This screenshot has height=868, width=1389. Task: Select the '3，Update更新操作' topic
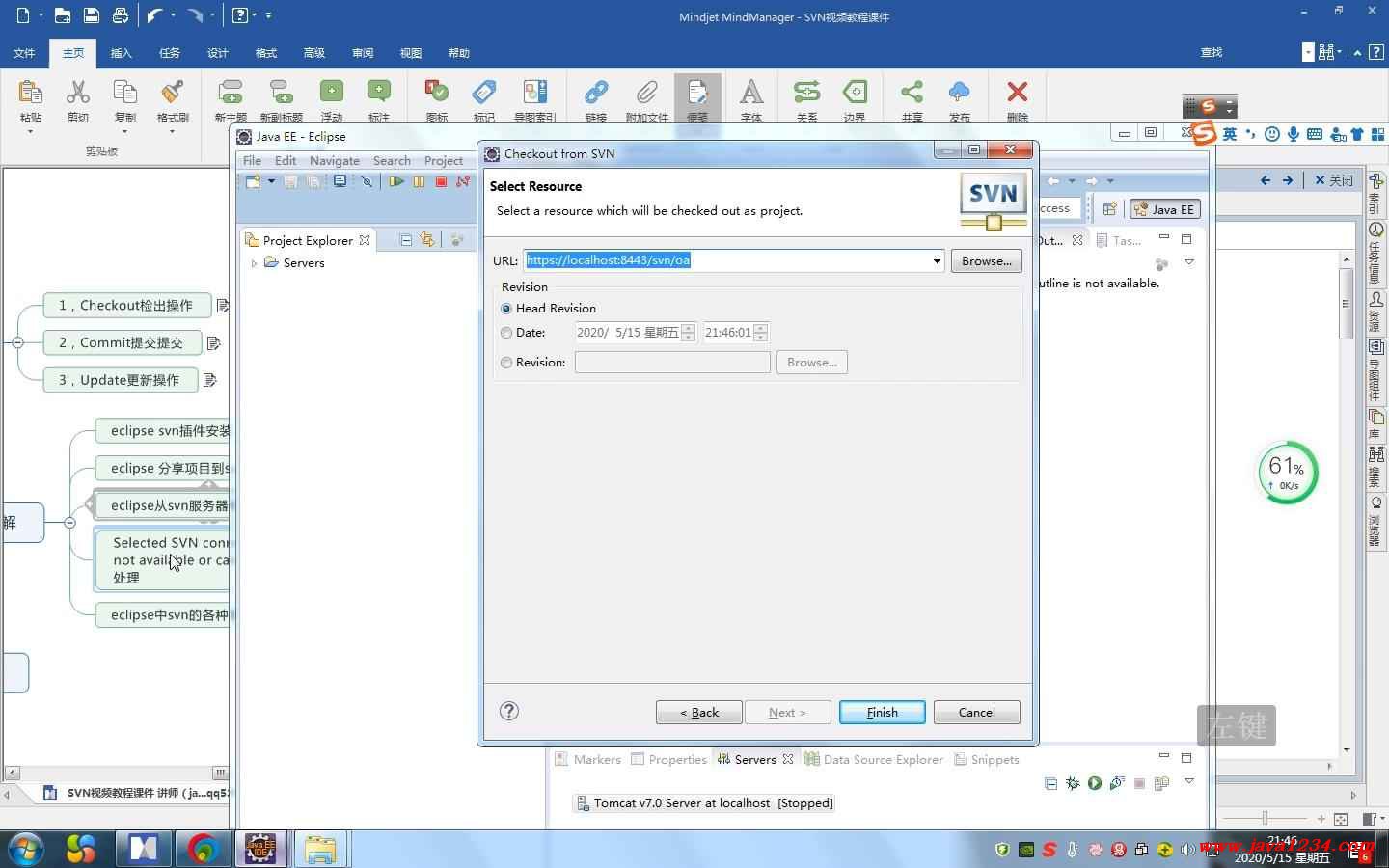(x=120, y=380)
